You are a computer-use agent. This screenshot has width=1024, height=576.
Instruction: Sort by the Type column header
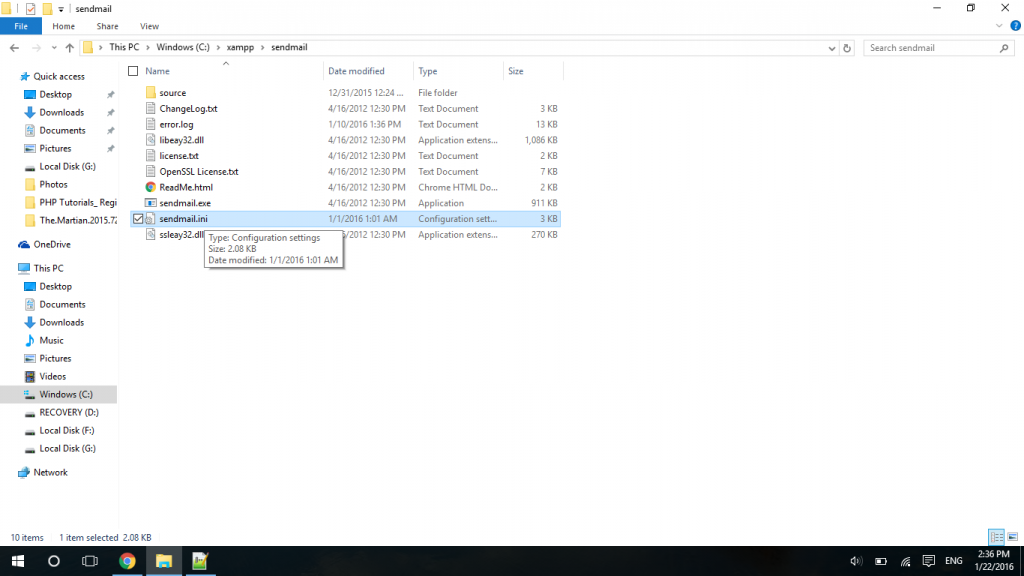(x=428, y=71)
